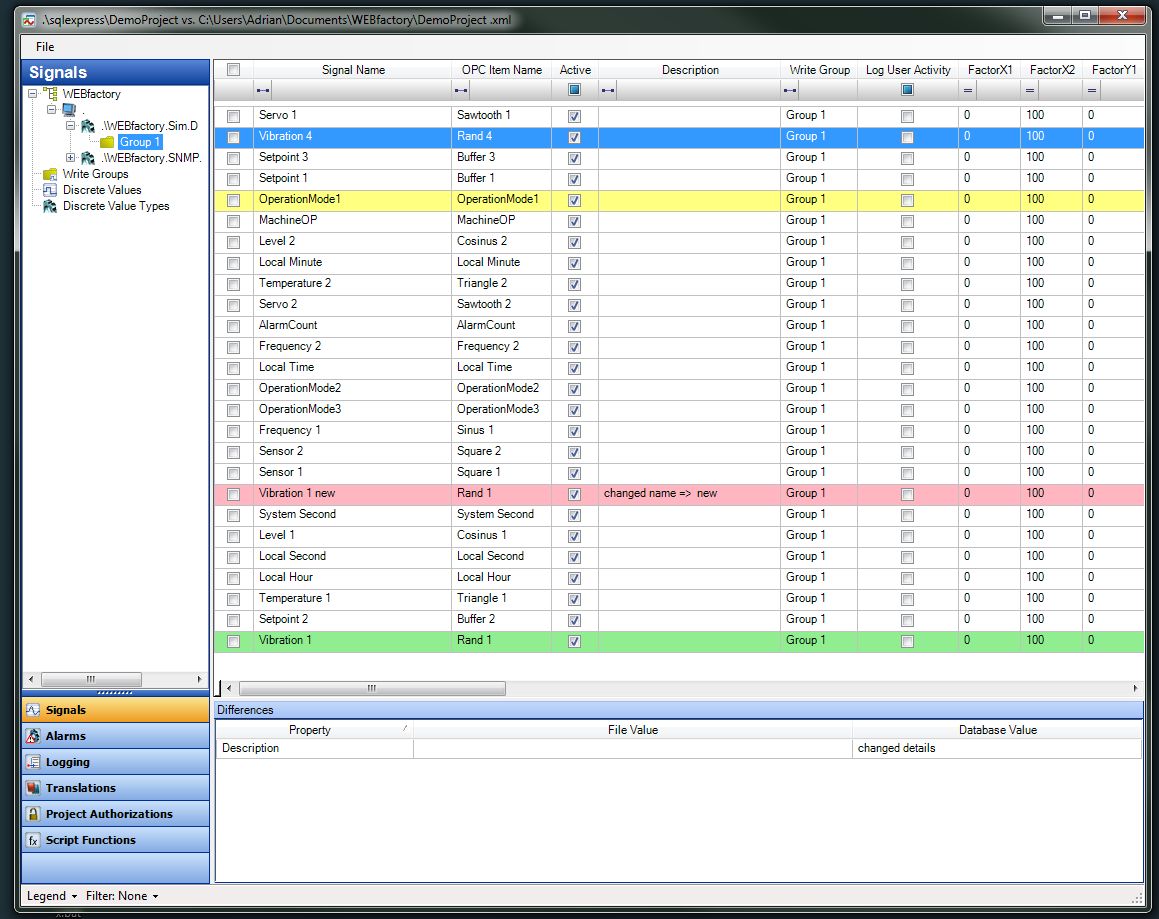Click the Translations books icon

[x=33, y=788]
